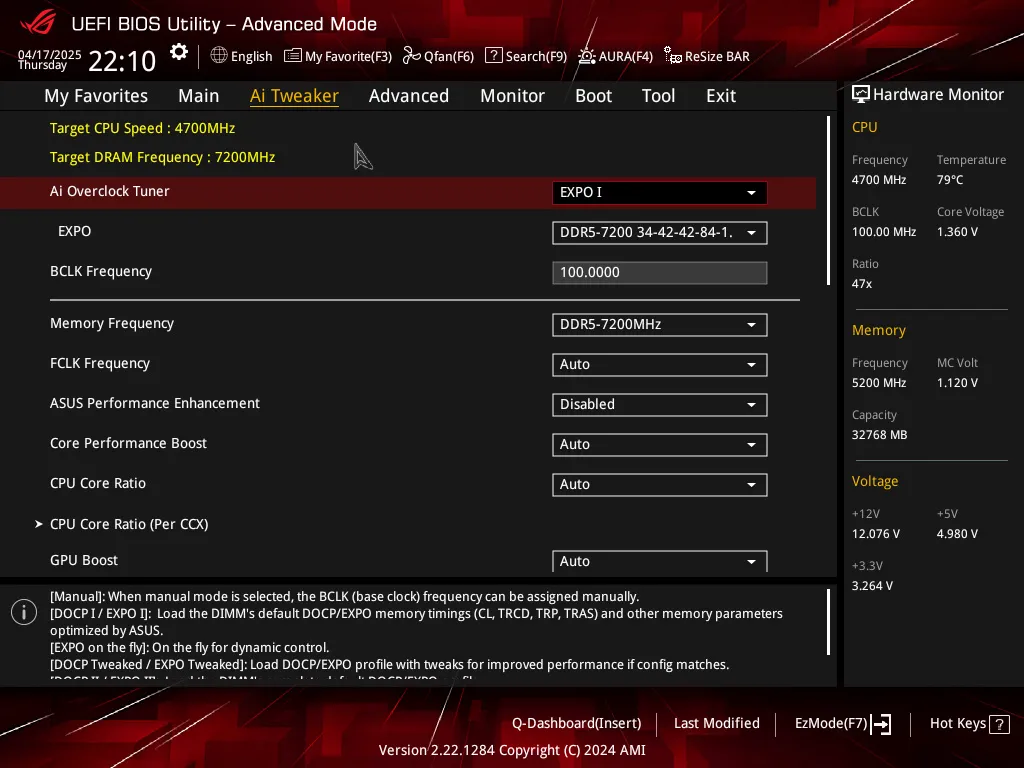Open Core Performance Boost dropdown
This screenshot has height=768, width=1024.
point(660,444)
